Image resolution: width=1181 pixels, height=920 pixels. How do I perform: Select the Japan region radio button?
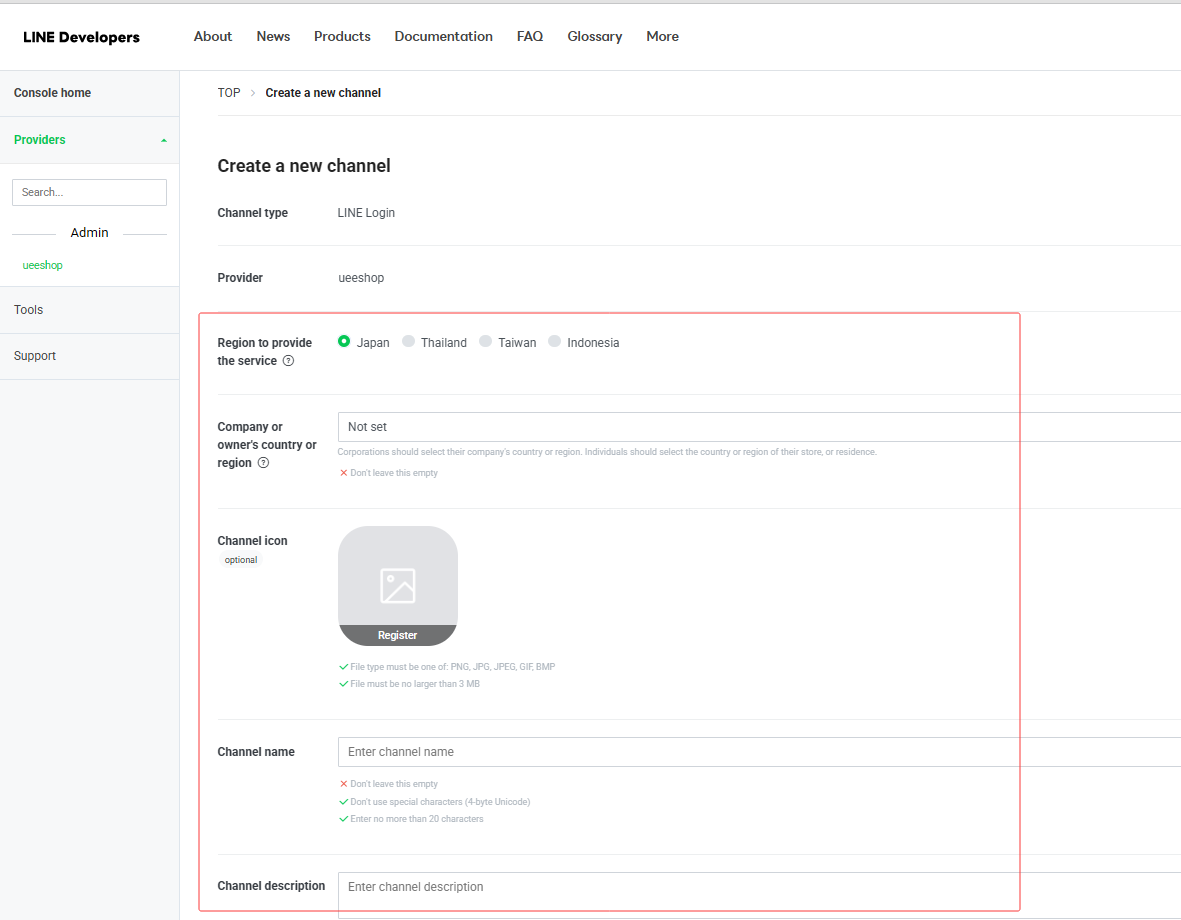[x=344, y=342]
